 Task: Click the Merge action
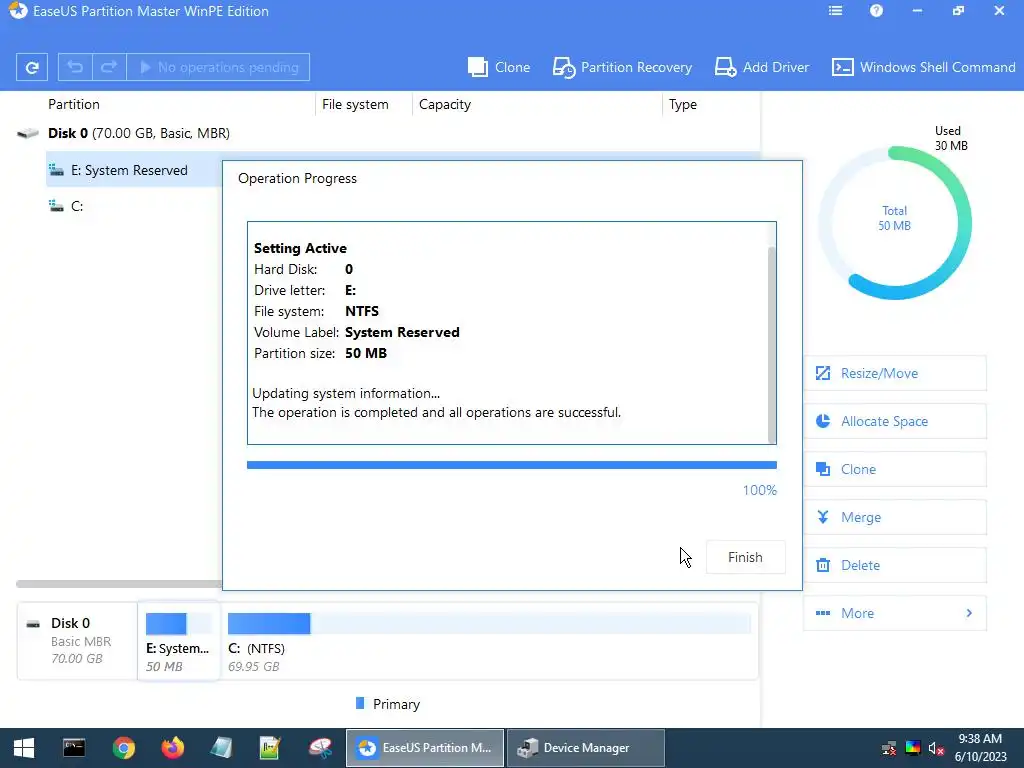click(x=895, y=517)
